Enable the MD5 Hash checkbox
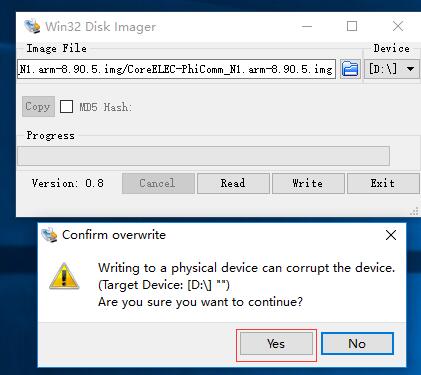Viewport: 421px width, 375px height. click(66, 107)
